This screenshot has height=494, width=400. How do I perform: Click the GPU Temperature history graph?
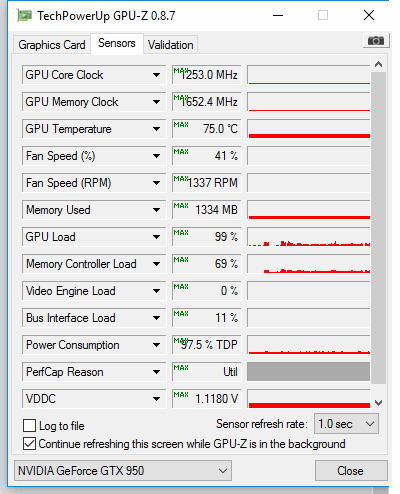pos(309,129)
